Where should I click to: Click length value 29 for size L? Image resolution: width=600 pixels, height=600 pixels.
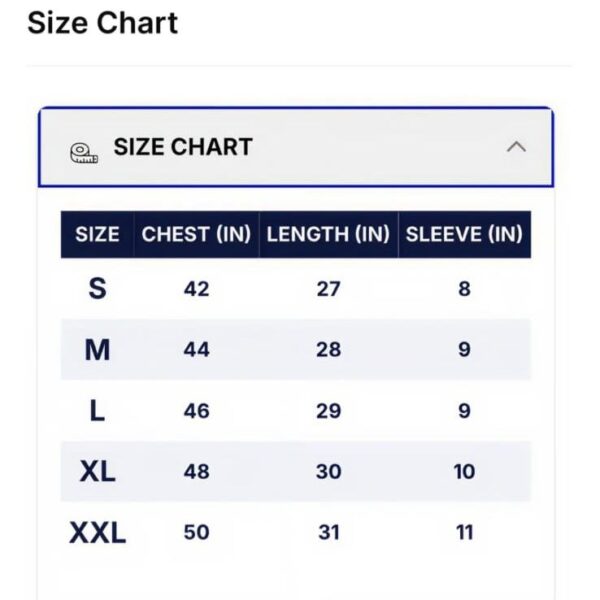(328, 411)
